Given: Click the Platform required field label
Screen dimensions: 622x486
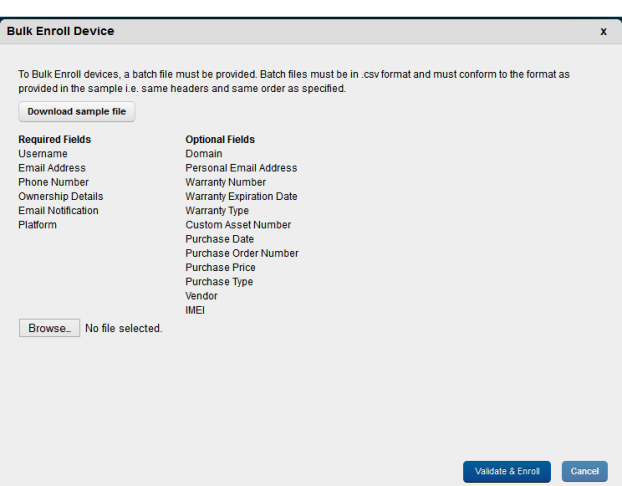Looking at the screenshot, I should pos(37,225).
